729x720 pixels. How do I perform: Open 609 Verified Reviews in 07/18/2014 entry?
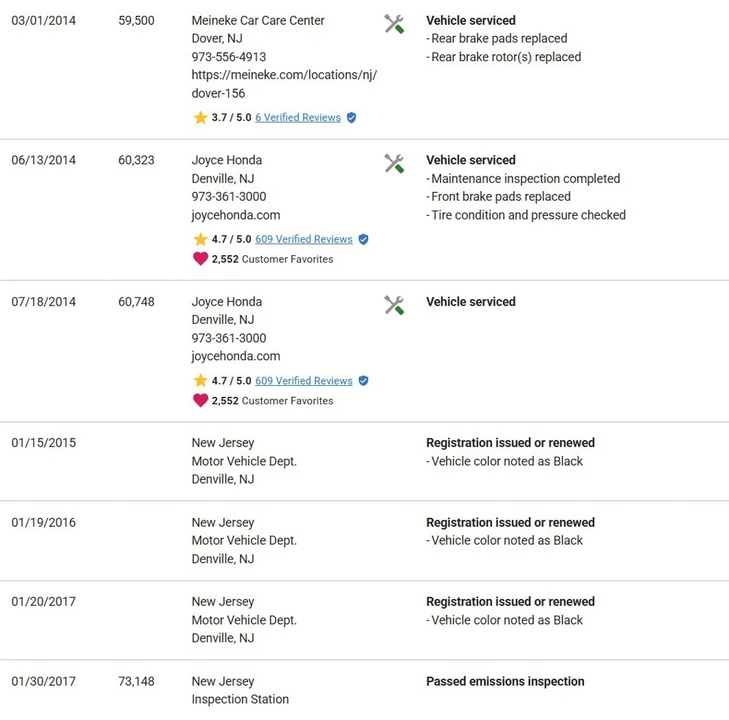point(304,381)
